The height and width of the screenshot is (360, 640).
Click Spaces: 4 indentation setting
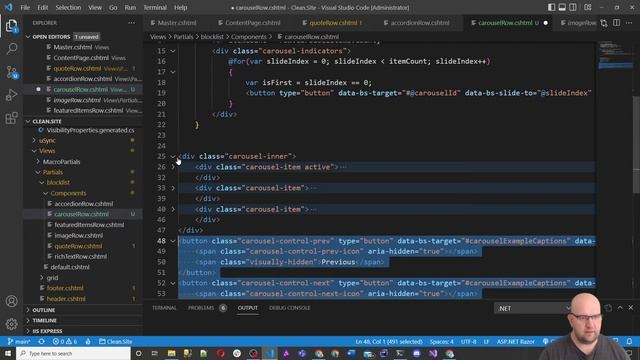point(441,342)
